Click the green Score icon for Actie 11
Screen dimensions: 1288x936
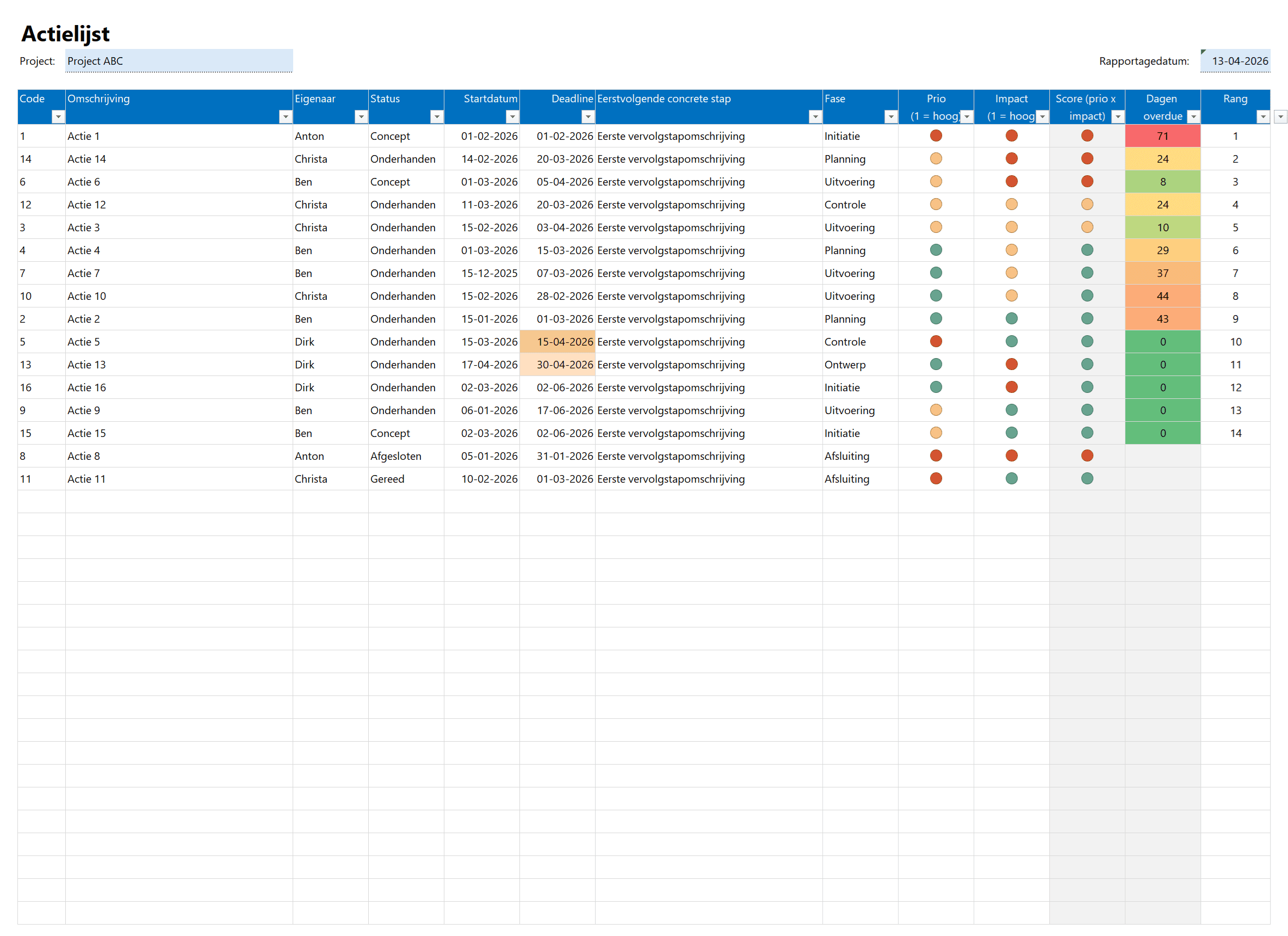pyautogui.click(x=1087, y=478)
